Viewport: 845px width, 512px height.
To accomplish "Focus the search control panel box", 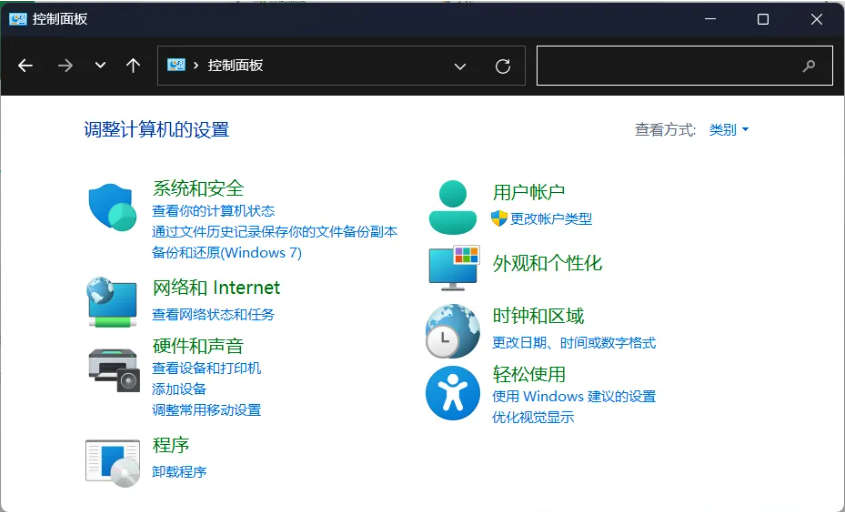I will (684, 66).
